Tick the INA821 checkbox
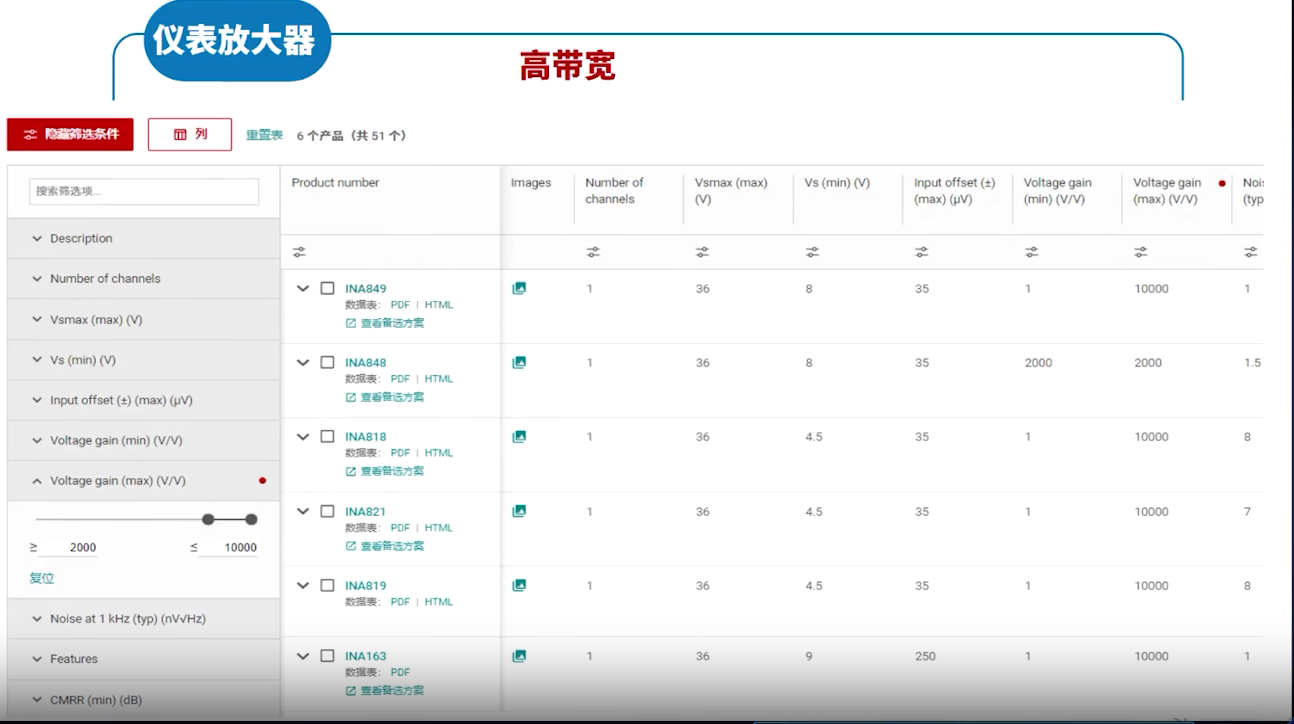The width and height of the screenshot is (1294, 724). point(327,511)
